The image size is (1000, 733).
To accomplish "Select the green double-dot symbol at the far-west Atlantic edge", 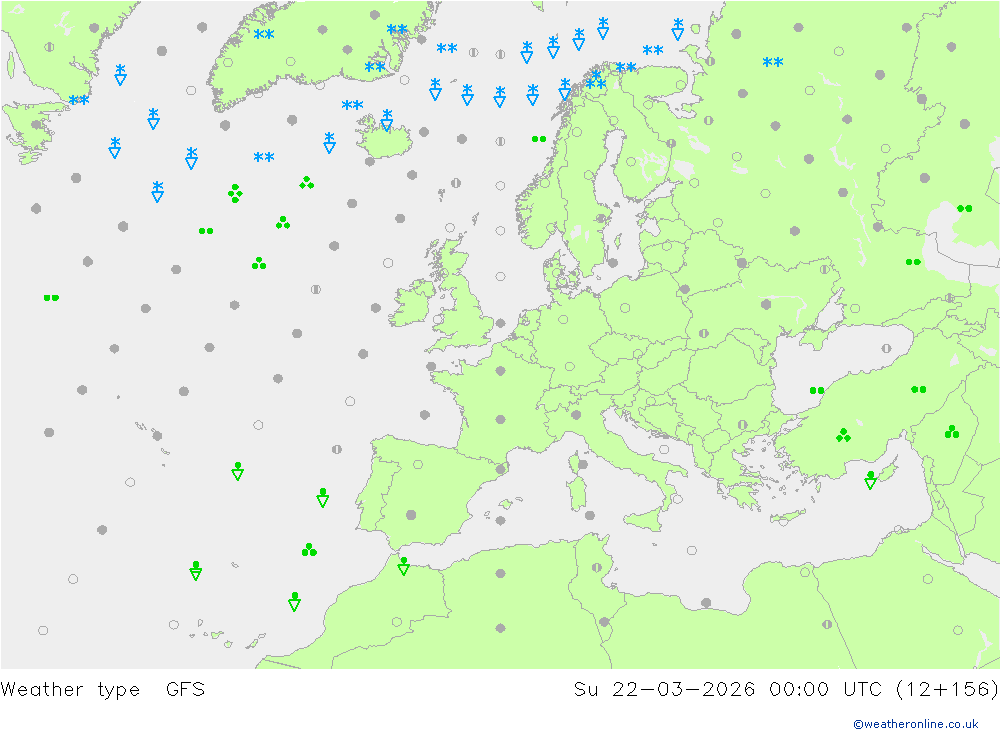I will [51, 298].
